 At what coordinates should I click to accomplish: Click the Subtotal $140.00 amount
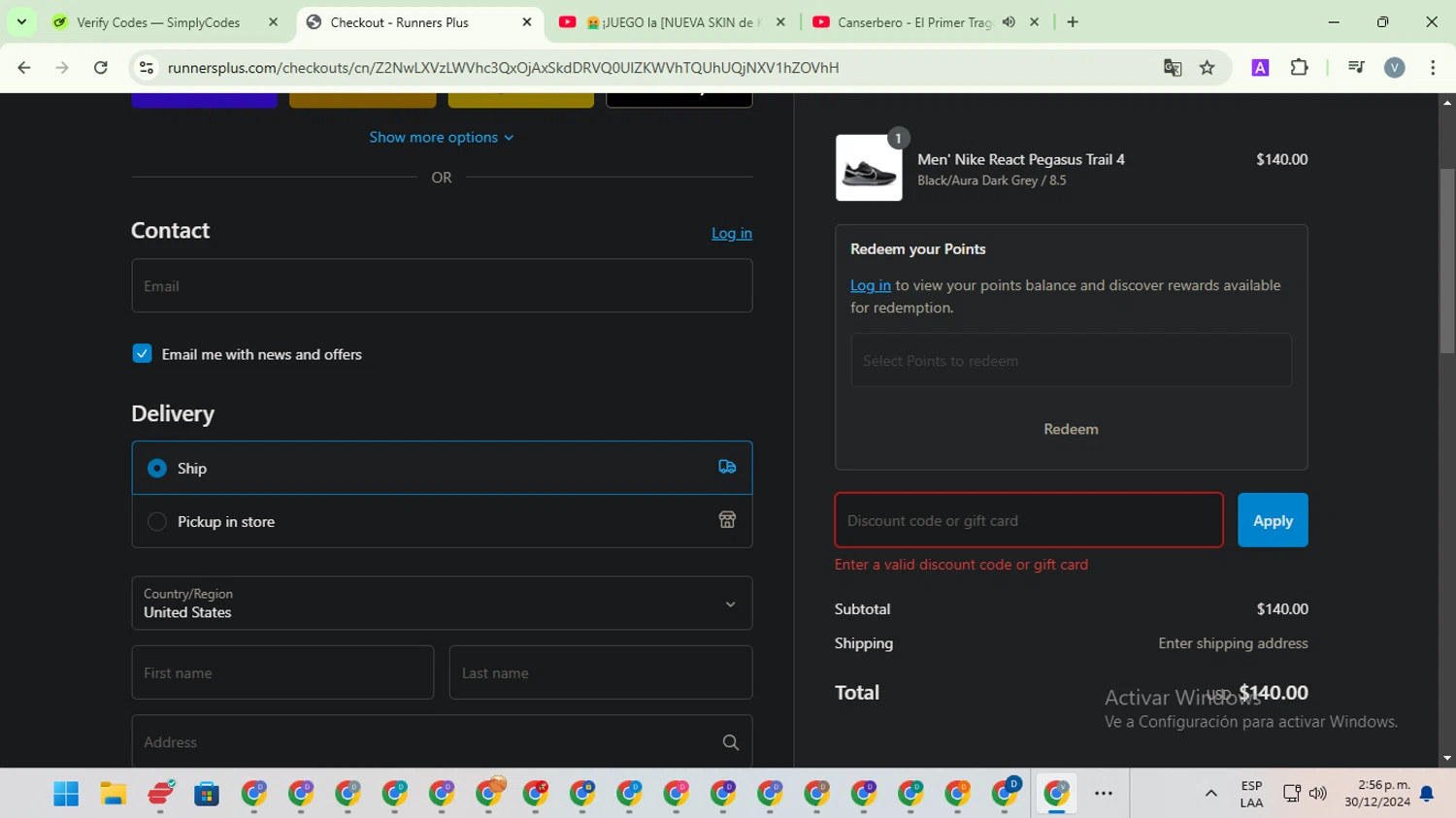(x=1282, y=608)
